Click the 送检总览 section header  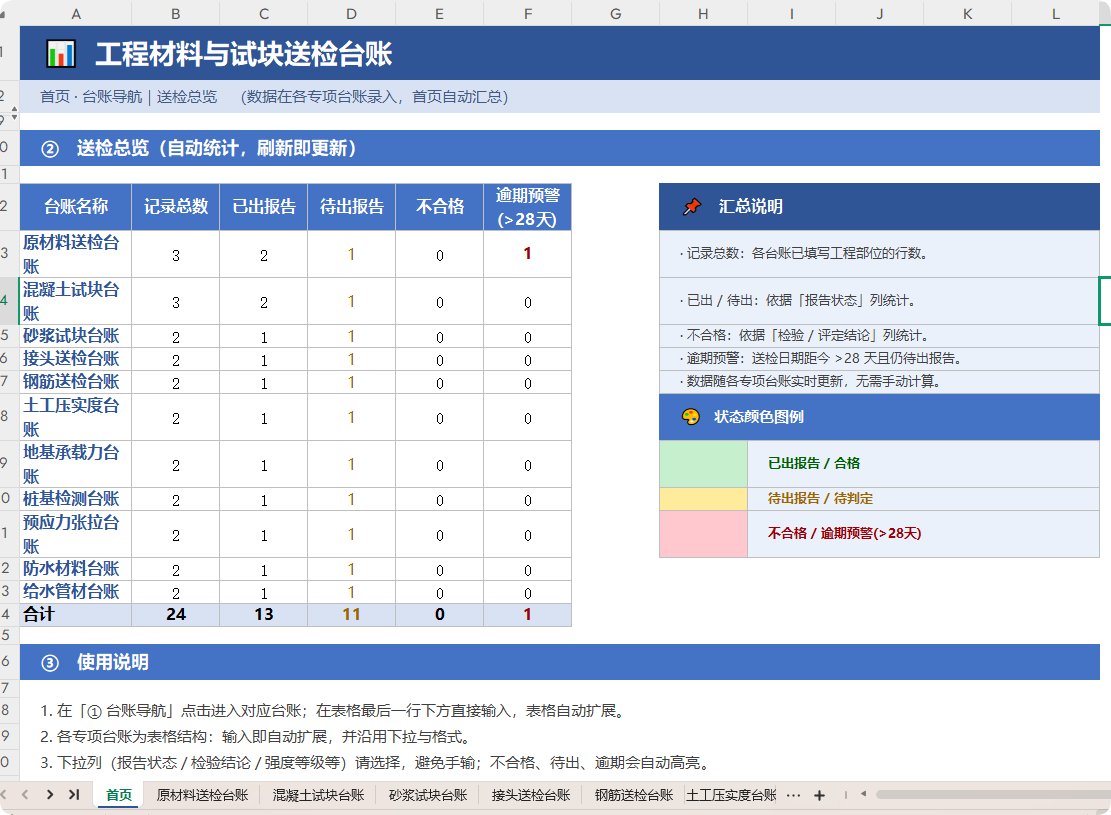pyautogui.click(x=560, y=148)
